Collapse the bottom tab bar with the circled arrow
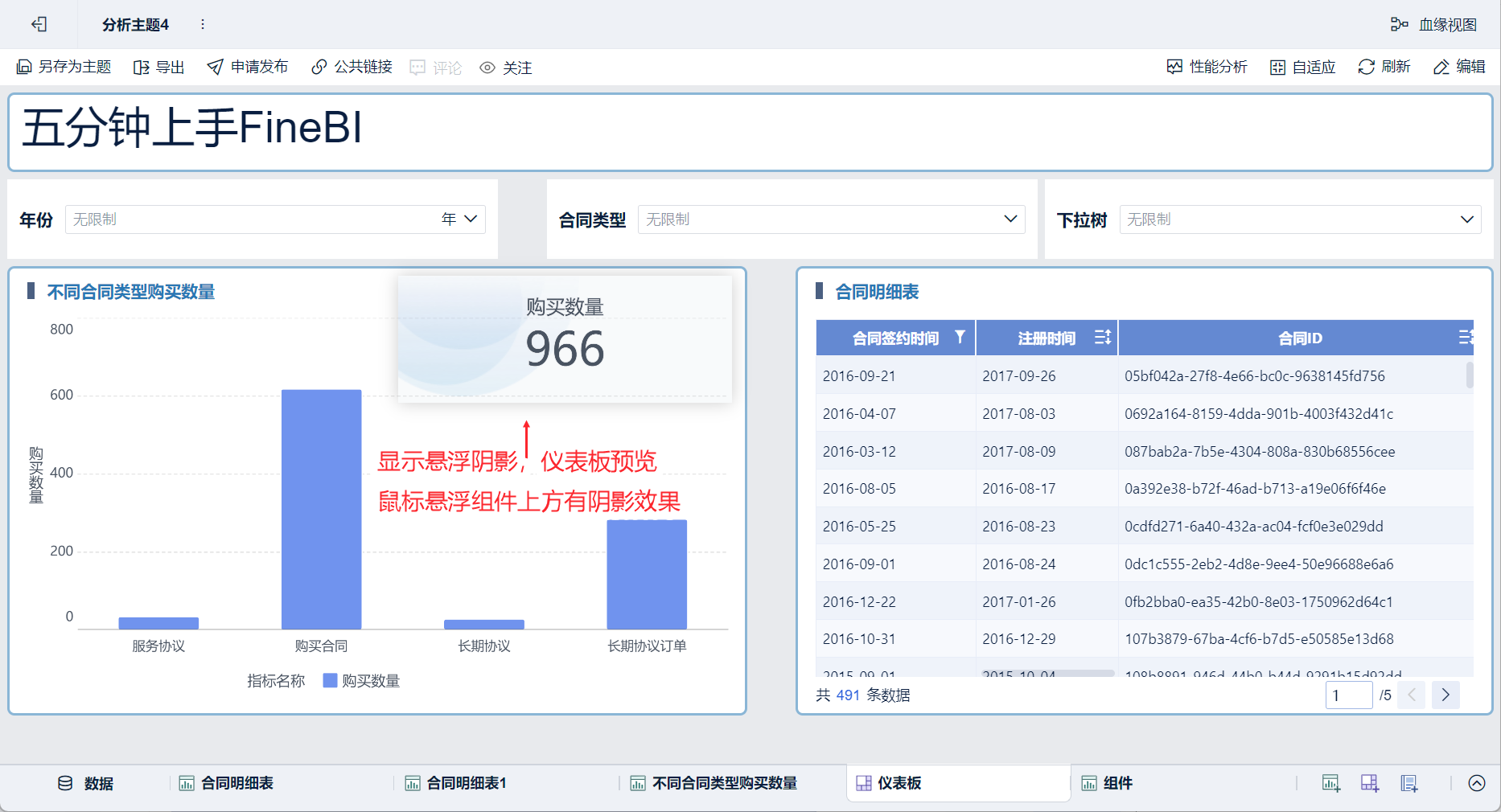The width and height of the screenshot is (1501, 812). 1477,783
